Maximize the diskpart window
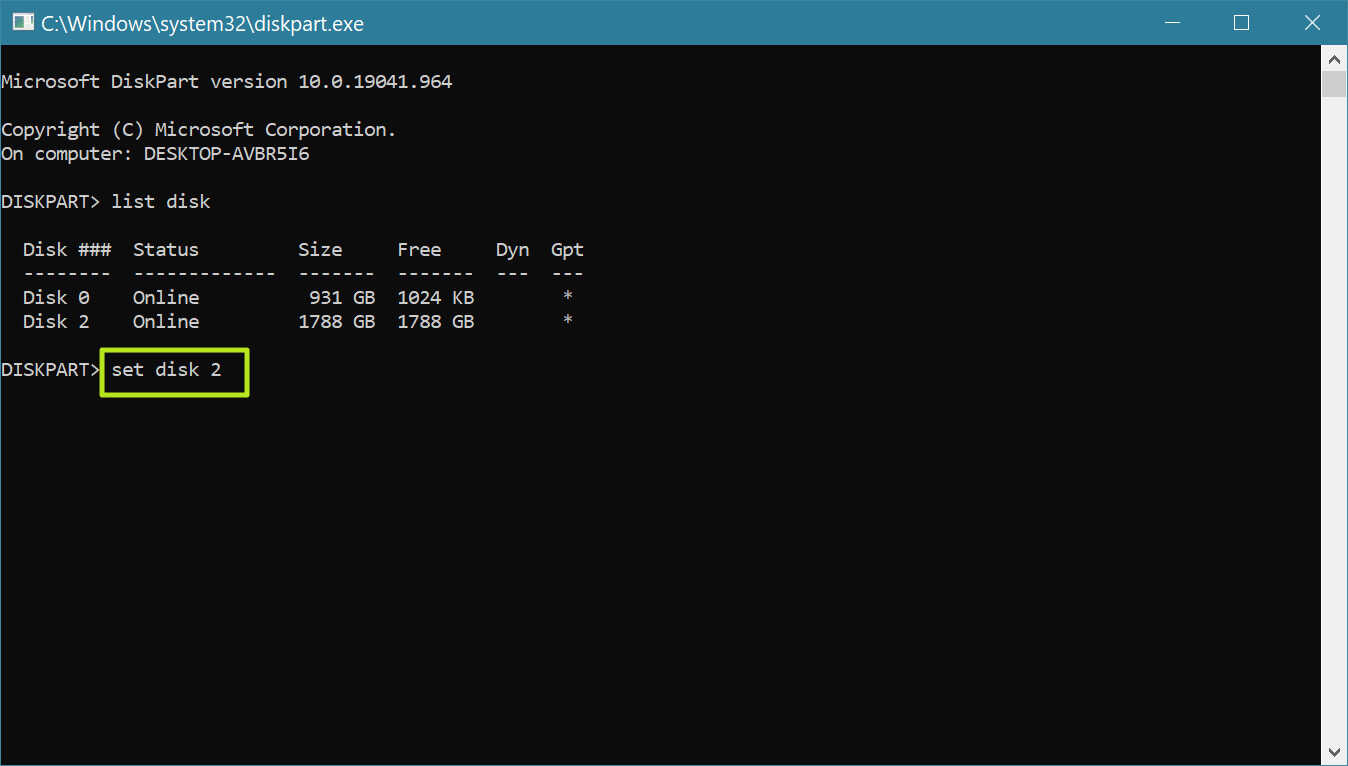The image size is (1348, 766). (x=1241, y=22)
